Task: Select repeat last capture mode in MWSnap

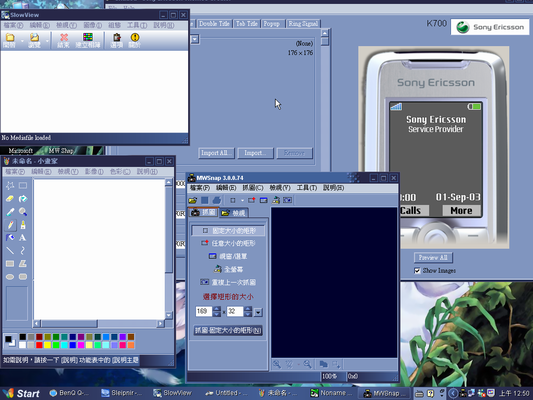Action: 228,282
